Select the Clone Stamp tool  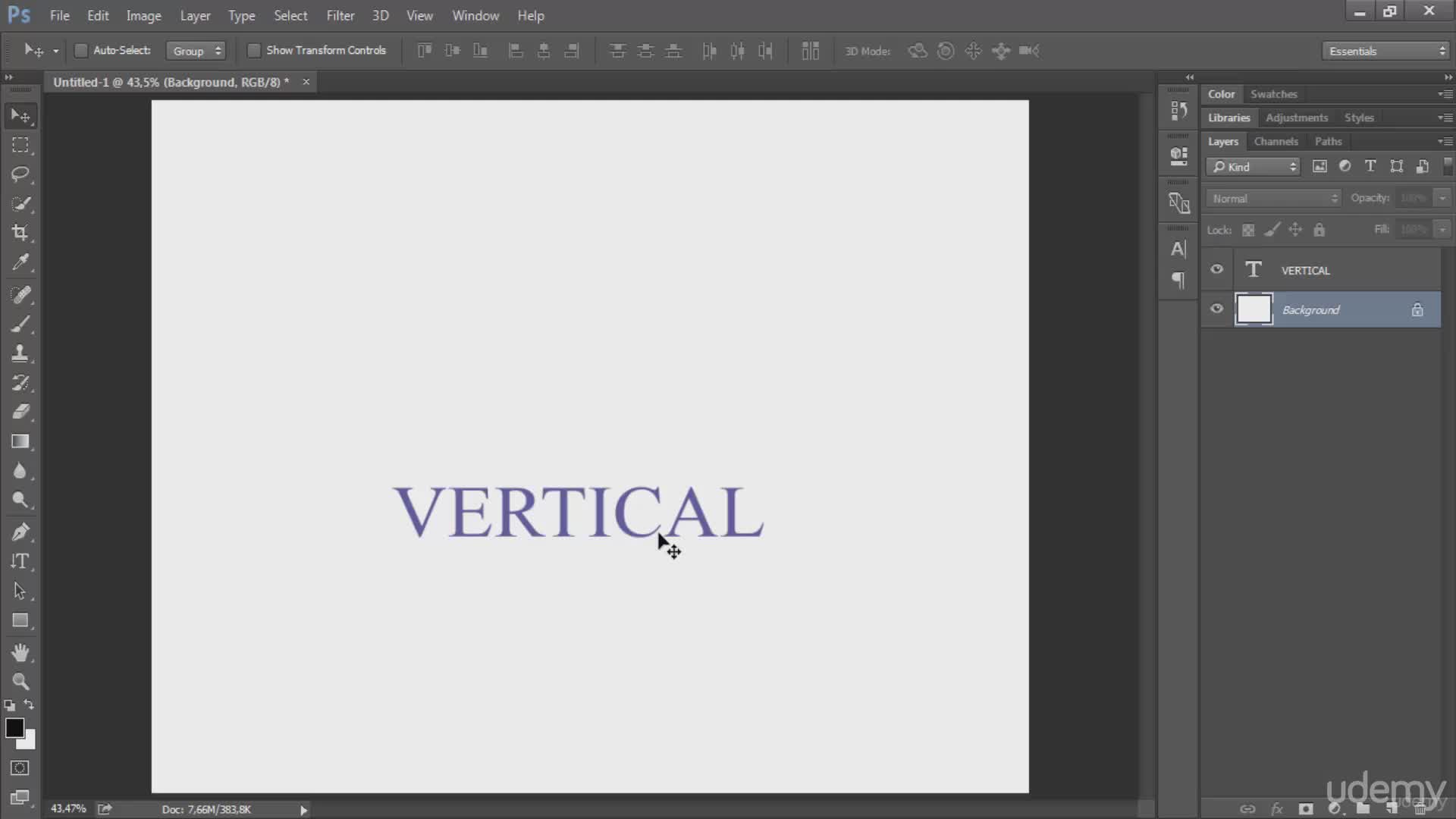20,353
